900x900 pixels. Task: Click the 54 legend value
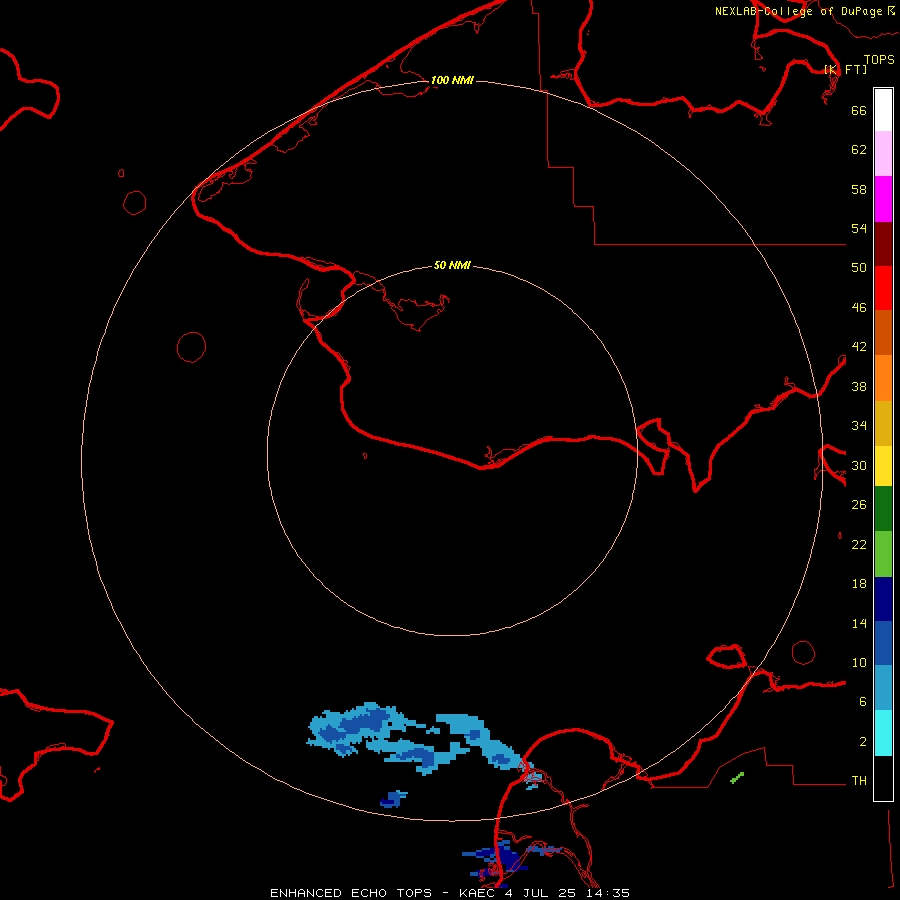859,228
